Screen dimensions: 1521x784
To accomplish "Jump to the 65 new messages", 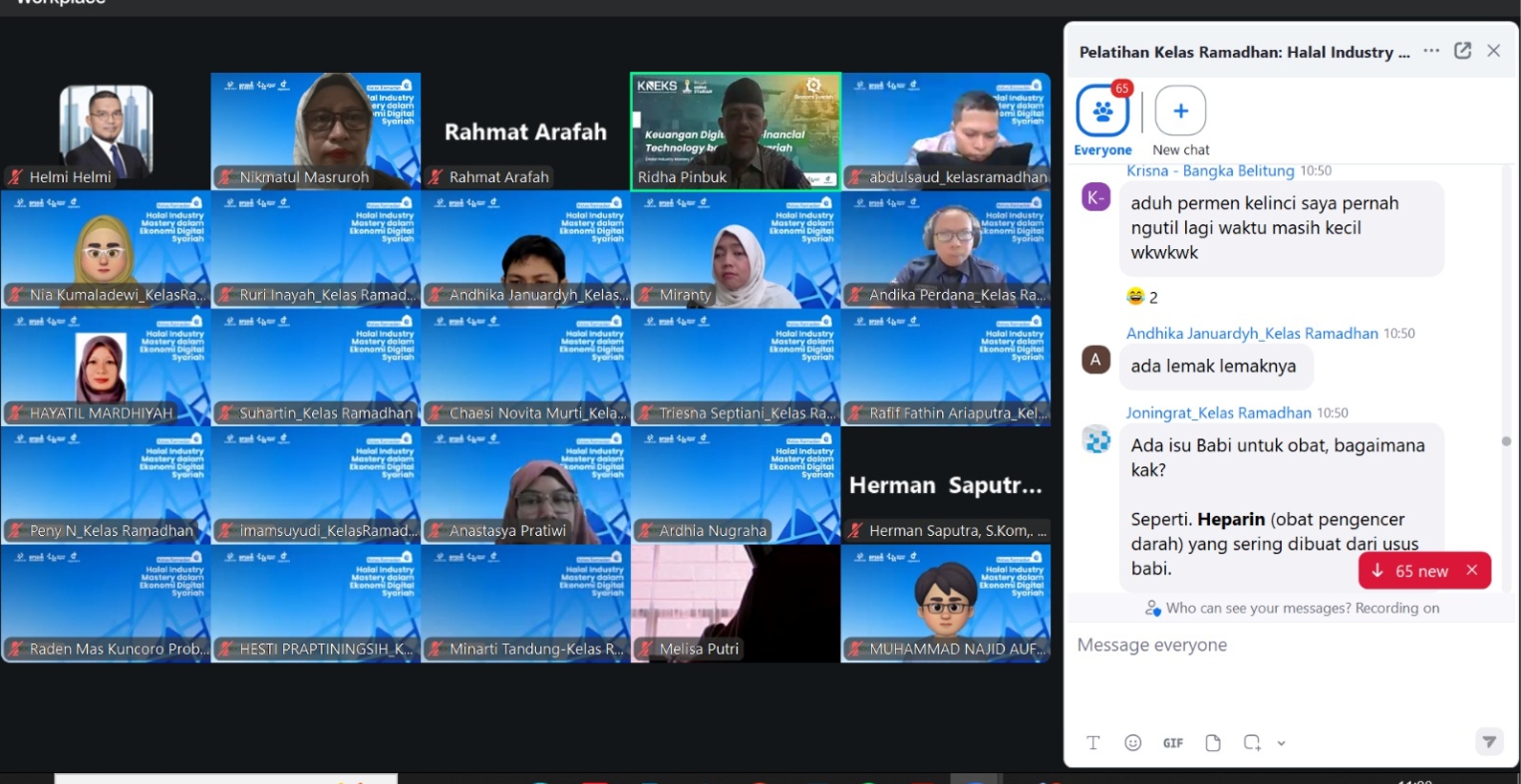I will (1411, 571).
